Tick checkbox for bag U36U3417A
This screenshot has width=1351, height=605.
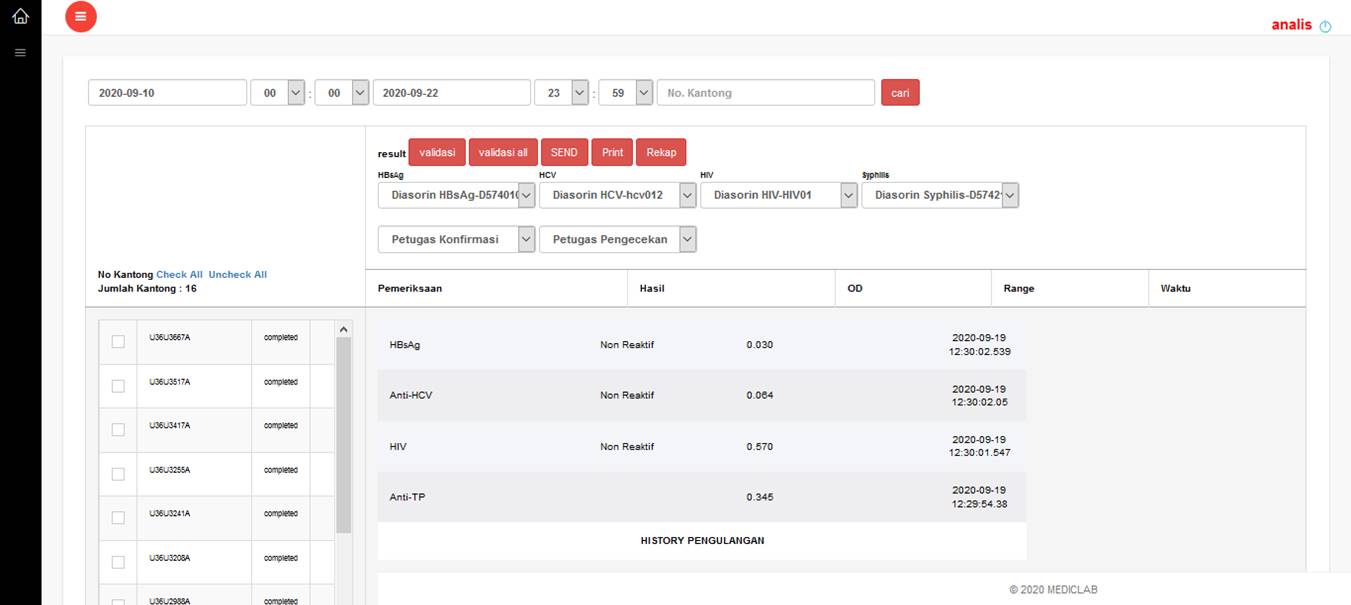pos(118,430)
